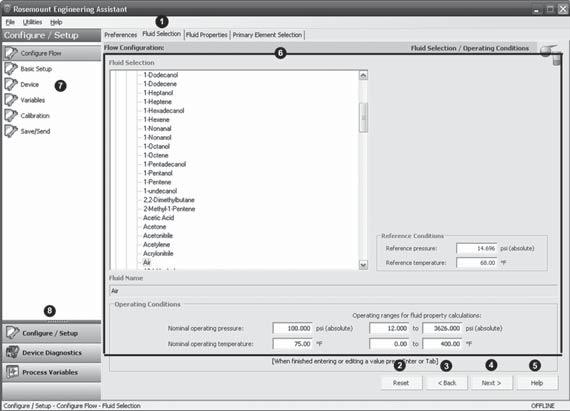Click the Reset button
The image size is (570, 411).
click(x=401, y=383)
